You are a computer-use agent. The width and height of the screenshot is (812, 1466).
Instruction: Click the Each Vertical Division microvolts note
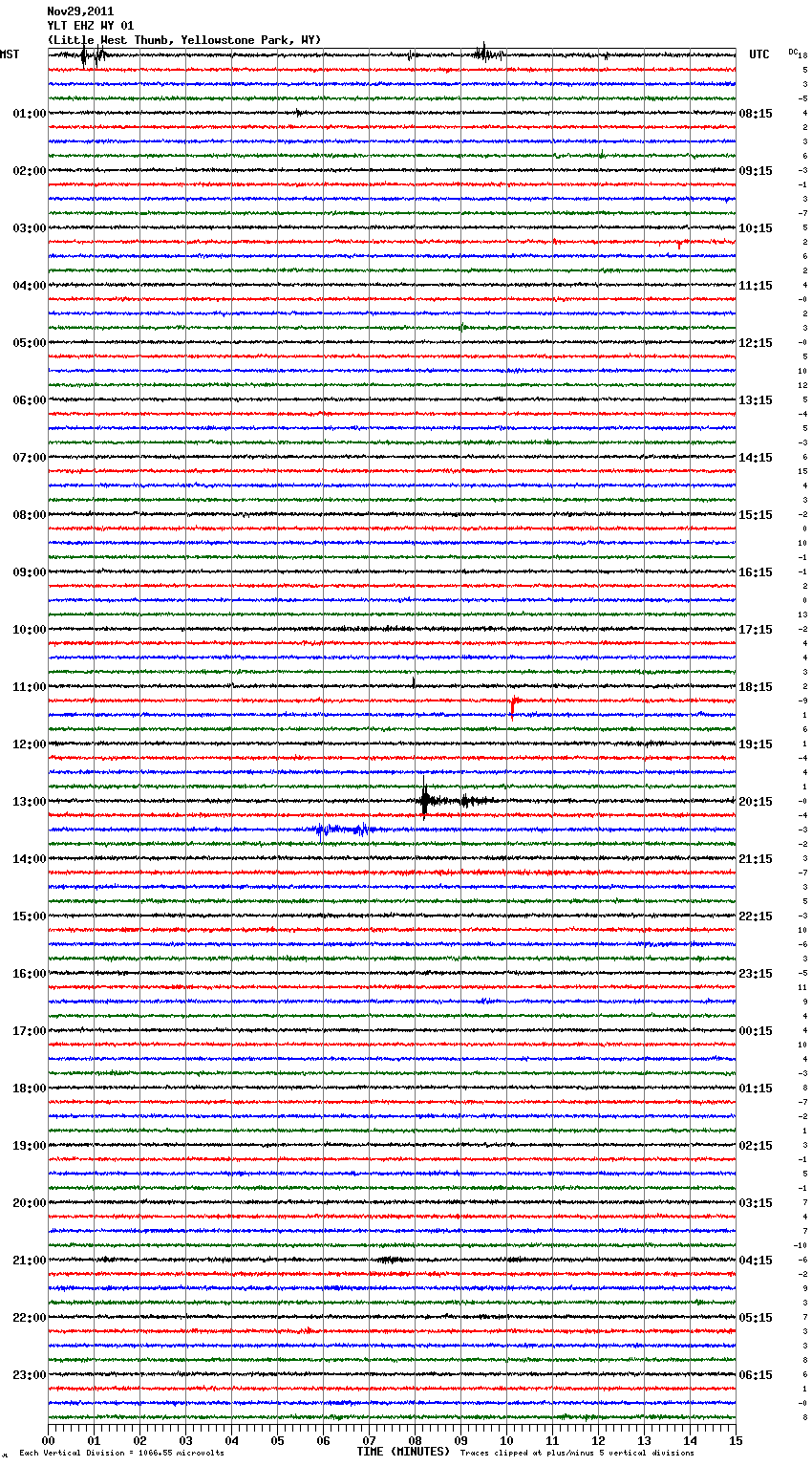[x=121, y=1453]
